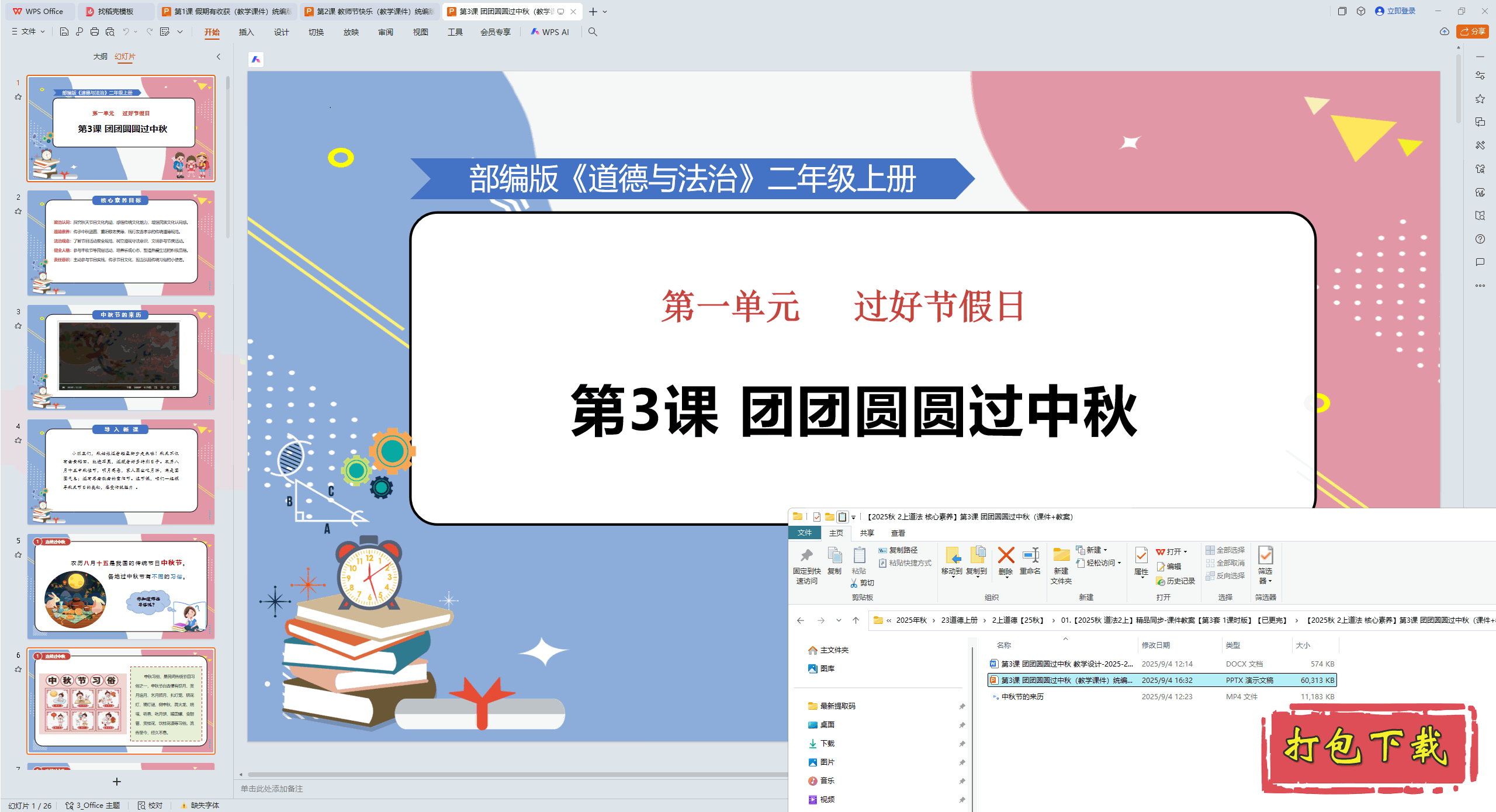Click the 立即登录 login link
Viewport: 1496px width, 812px height.
tap(1401, 11)
